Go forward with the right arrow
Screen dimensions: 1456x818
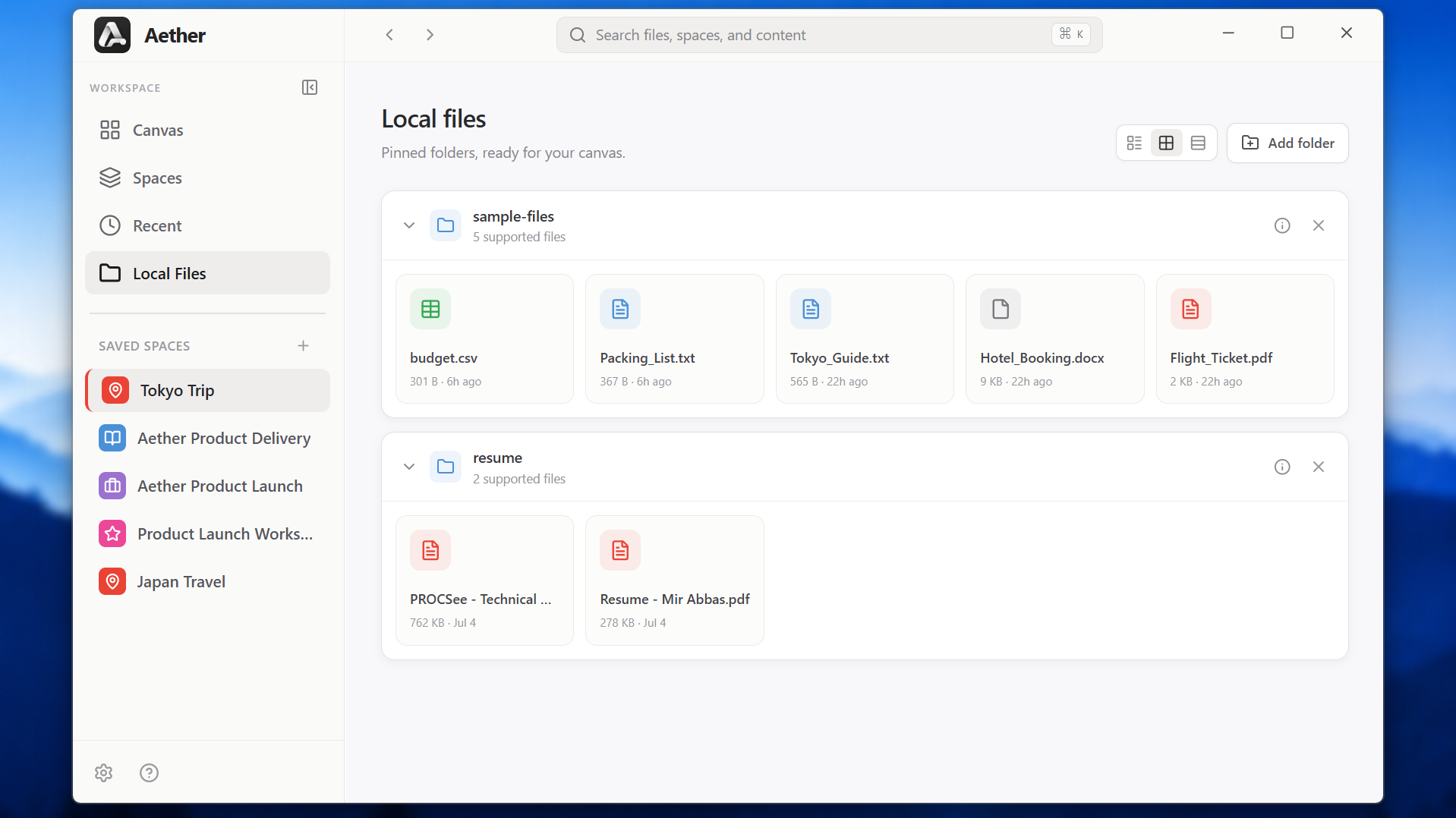(430, 35)
